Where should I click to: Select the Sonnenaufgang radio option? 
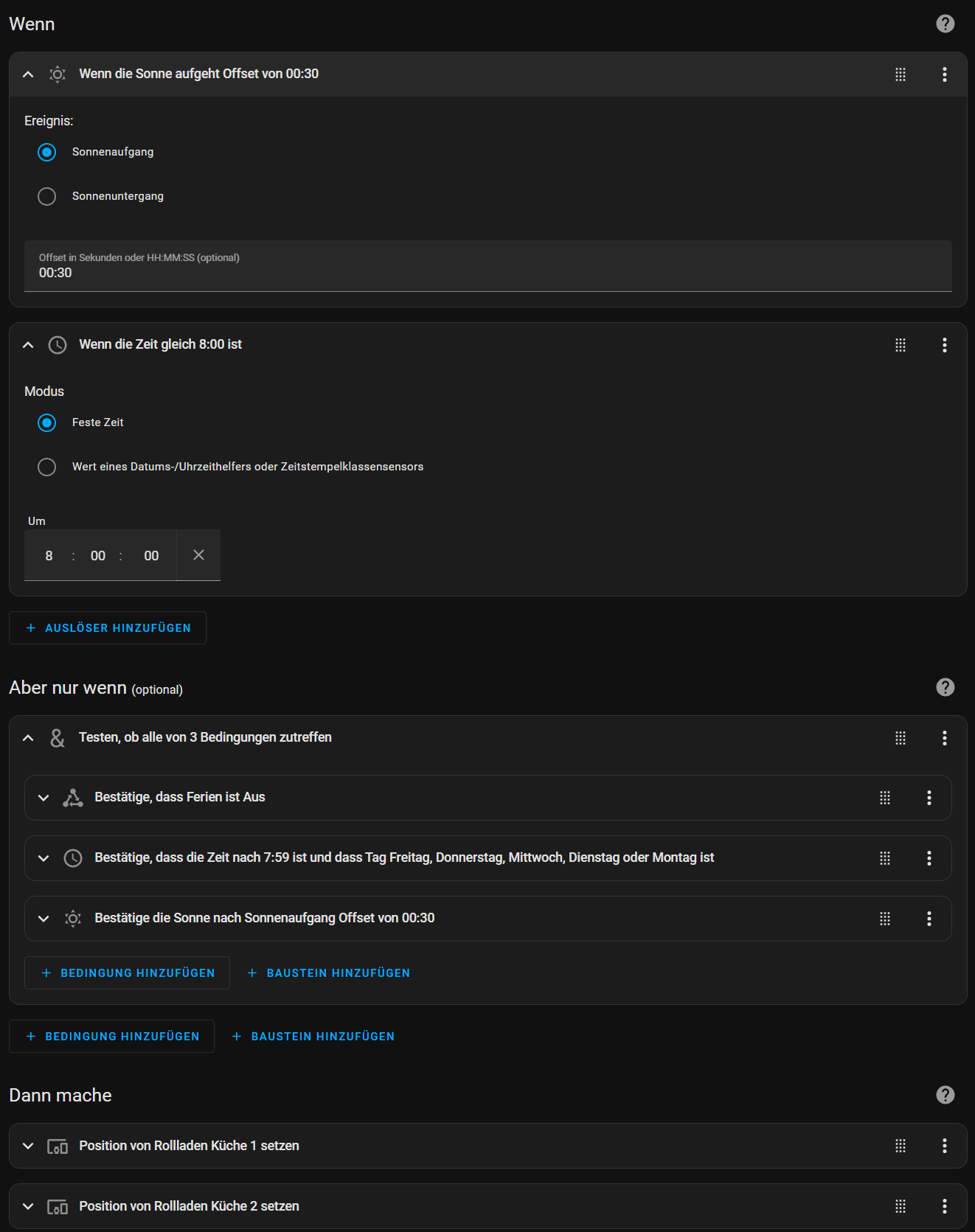point(47,152)
